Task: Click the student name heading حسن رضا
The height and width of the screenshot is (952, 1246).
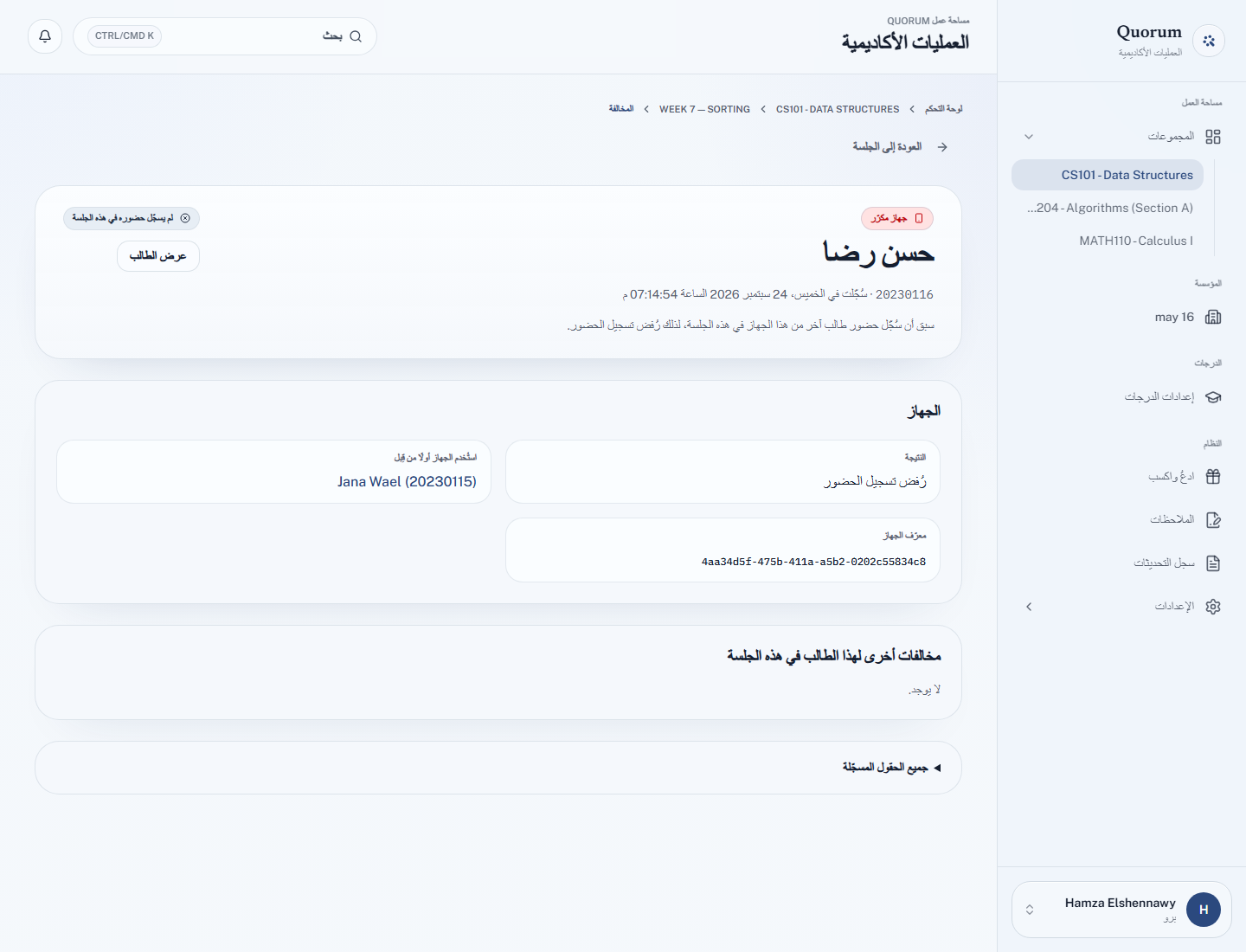Action: (878, 254)
